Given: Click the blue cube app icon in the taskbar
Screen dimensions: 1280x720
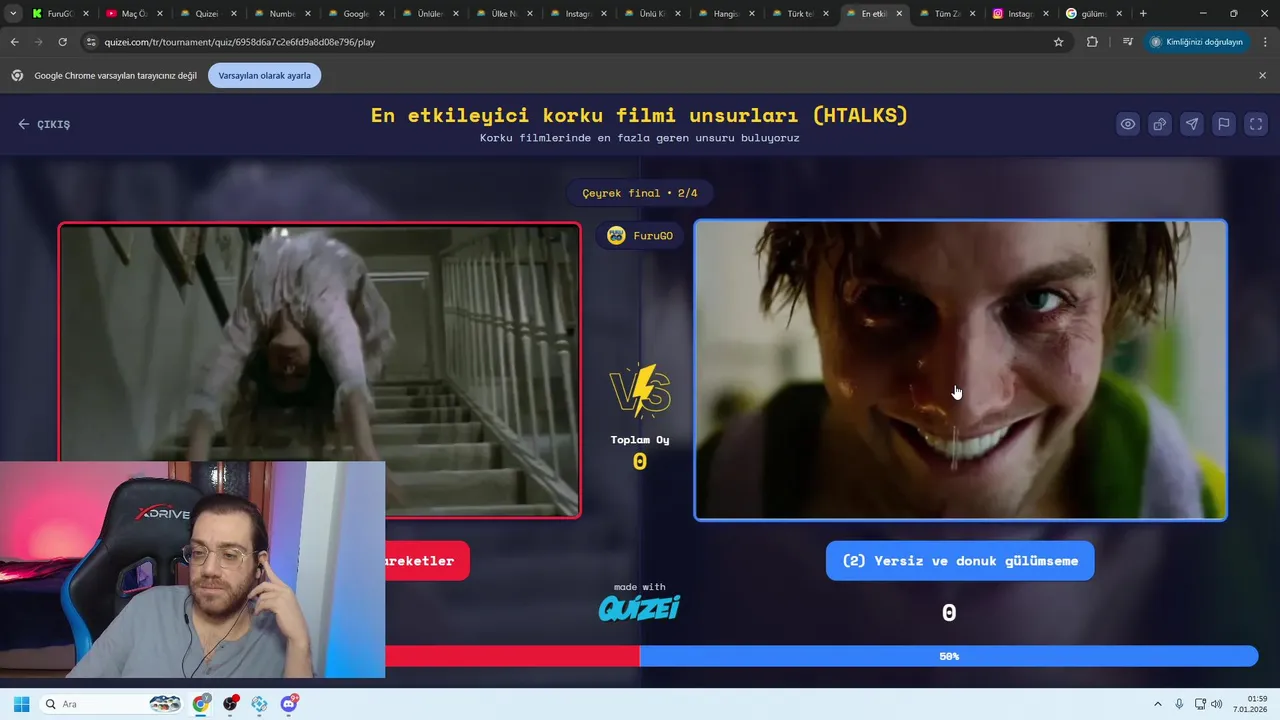Looking at the screenshot, I should 260,704.
